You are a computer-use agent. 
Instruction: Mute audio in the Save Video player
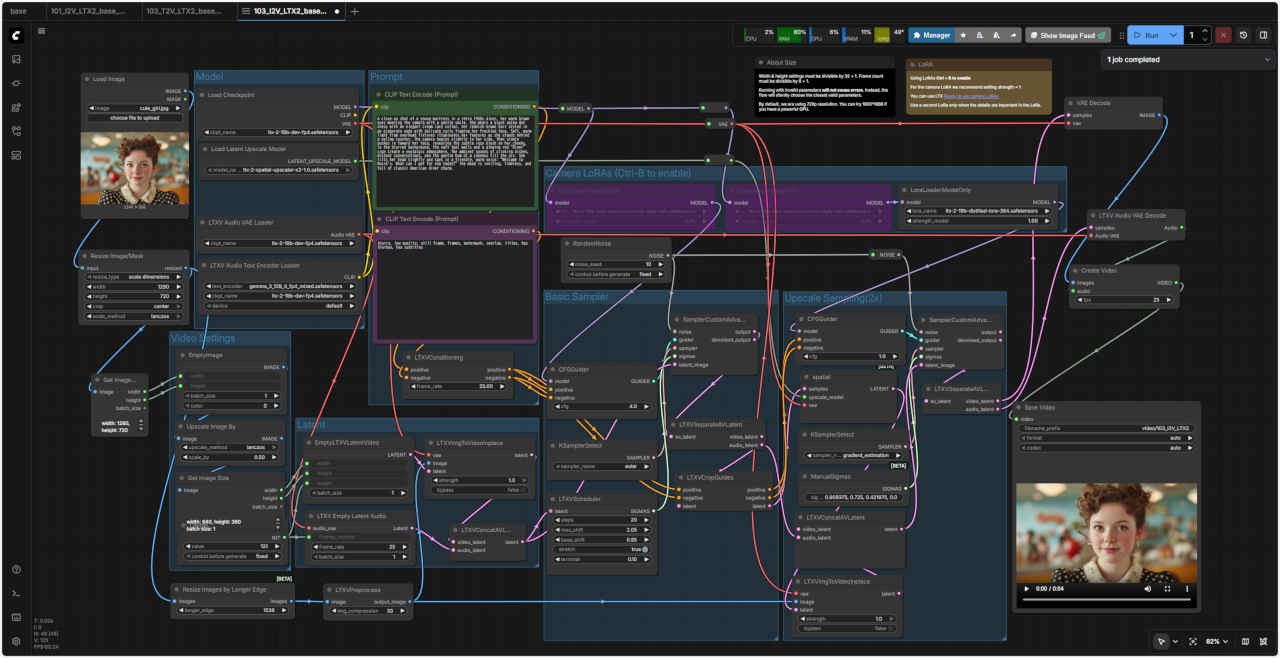pyautogui.click(x=1145, y=589)
